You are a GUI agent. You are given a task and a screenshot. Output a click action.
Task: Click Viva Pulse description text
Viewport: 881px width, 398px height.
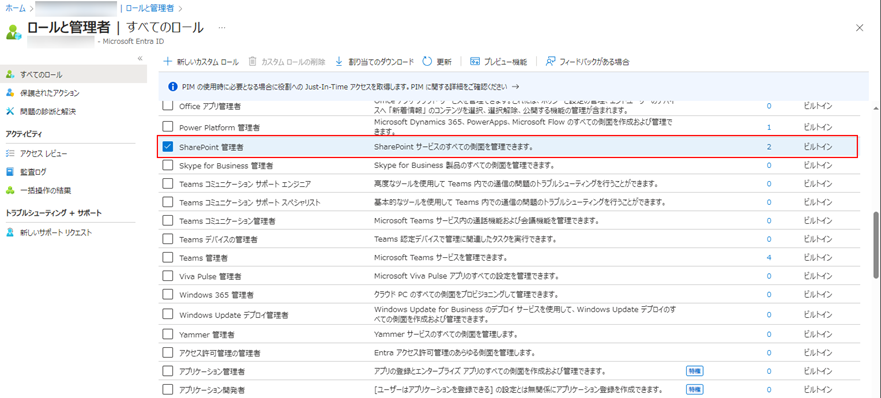click(466, 276)
